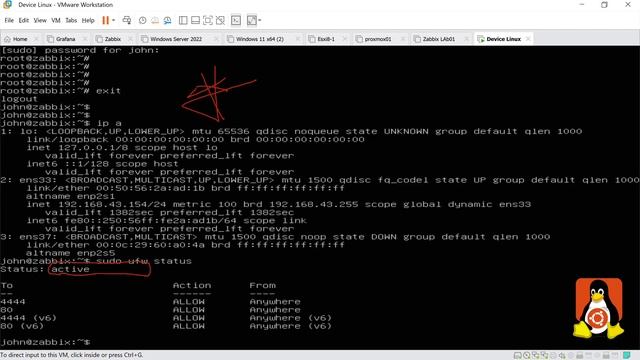640x360 pixels.
Task: Click the 'altname enp2s5' line
Action: tap(70, 253)
